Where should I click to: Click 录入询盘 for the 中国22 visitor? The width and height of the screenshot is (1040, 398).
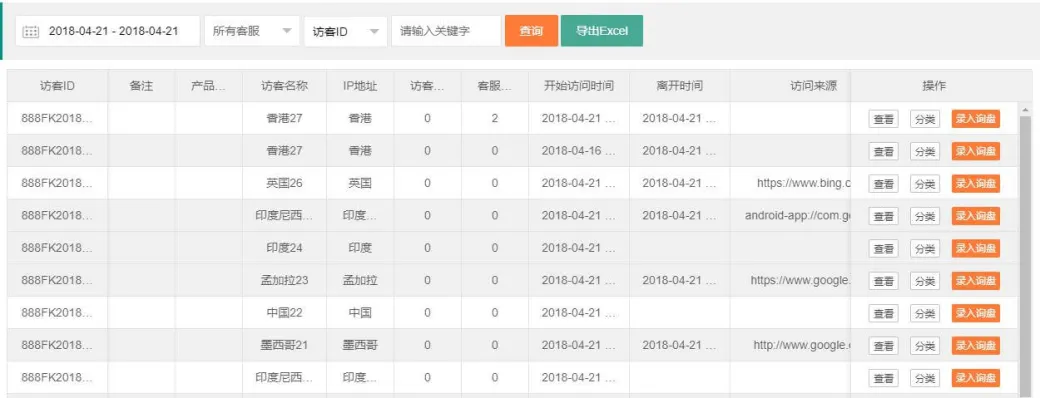point(976,314)
